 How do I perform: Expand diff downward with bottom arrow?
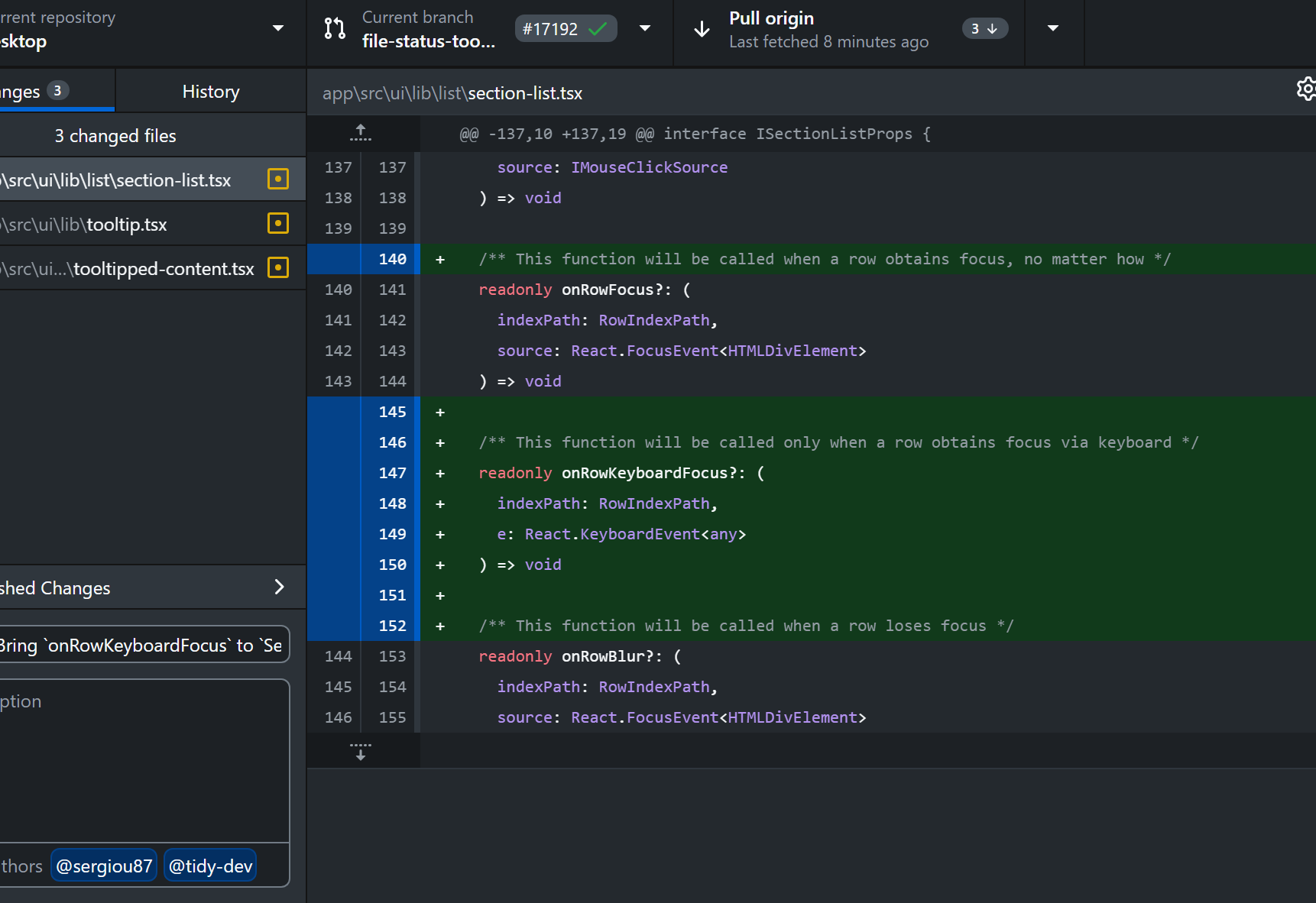tap(361, 751)
